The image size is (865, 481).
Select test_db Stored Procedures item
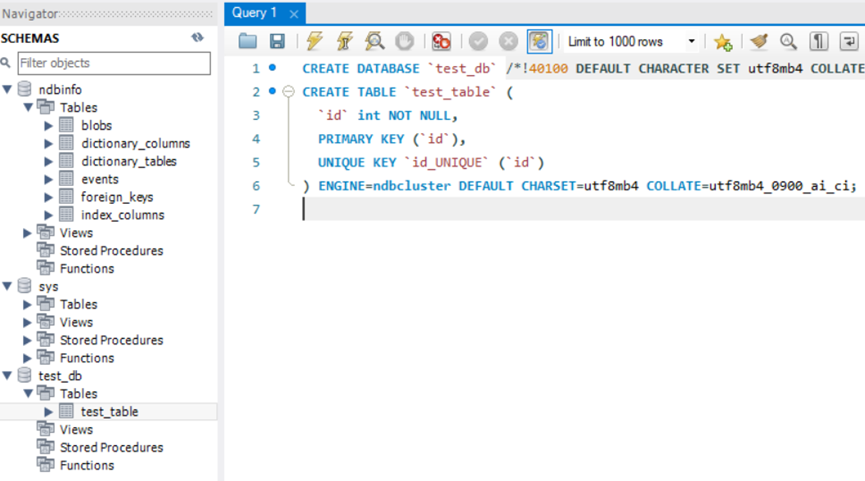(x=111, y=447)
